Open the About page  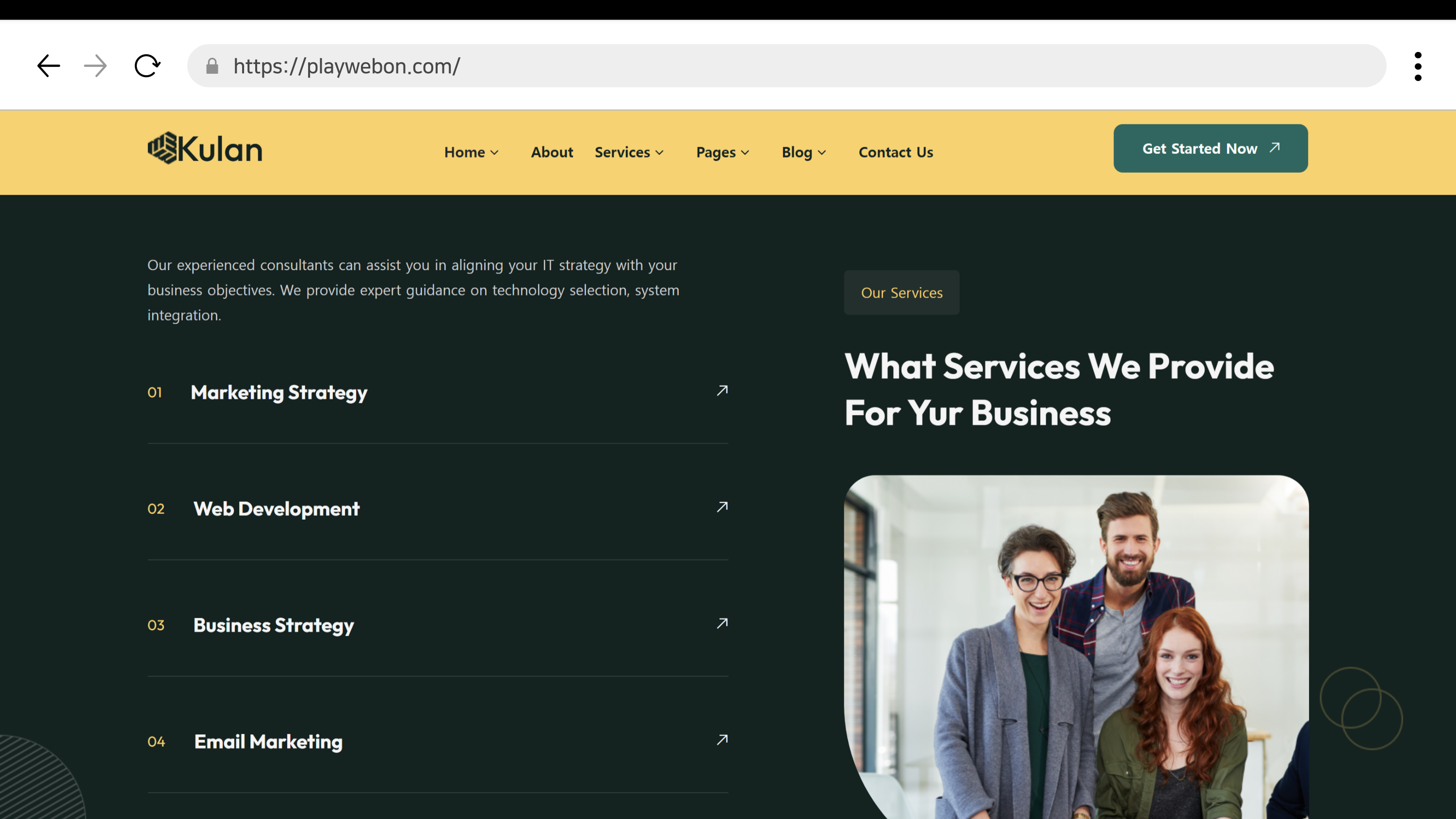coord(552,152)
